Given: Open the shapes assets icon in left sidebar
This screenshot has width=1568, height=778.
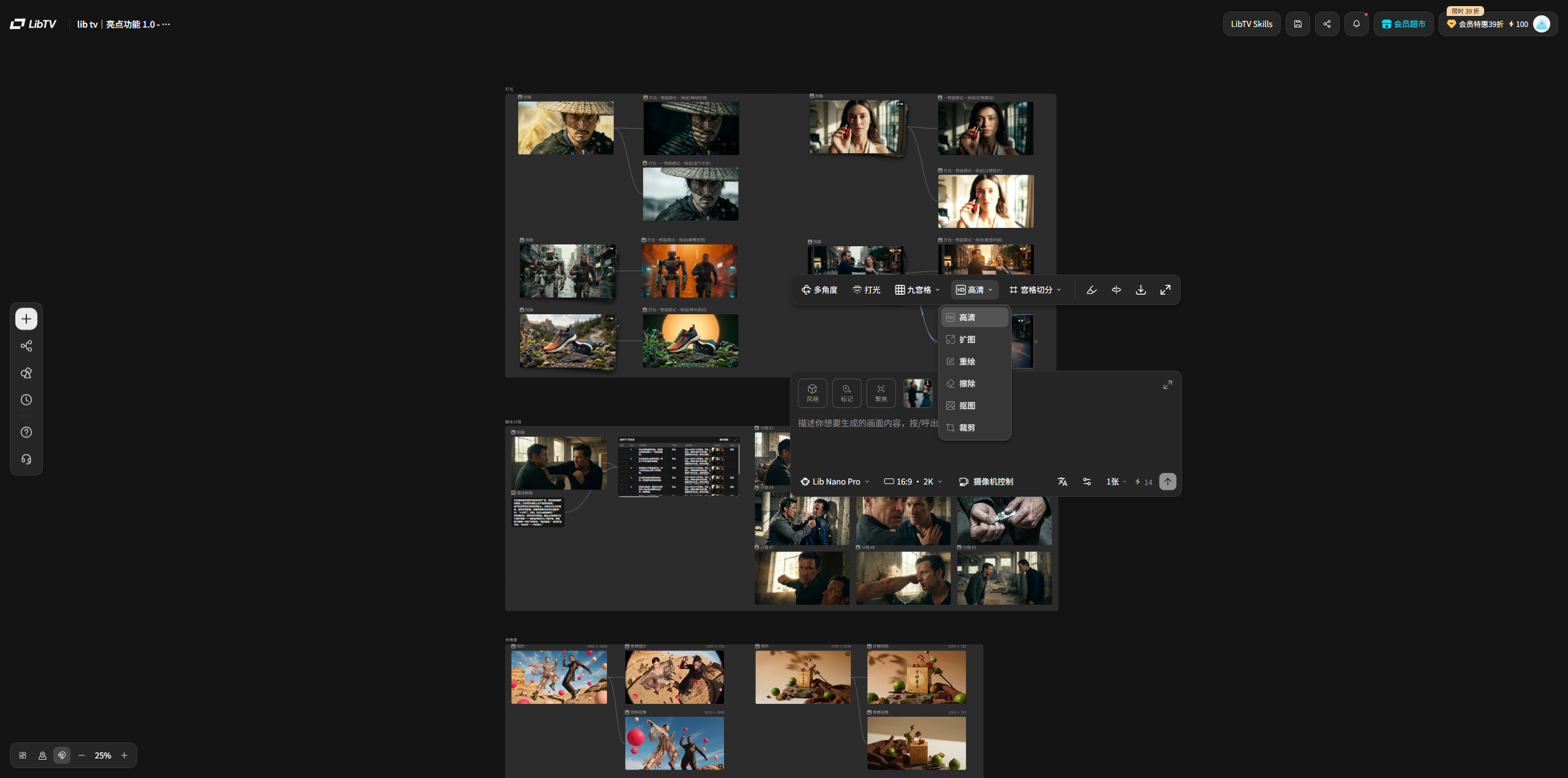Looking at the screenshot, I should pyautogui.click(x=26, y=373).
